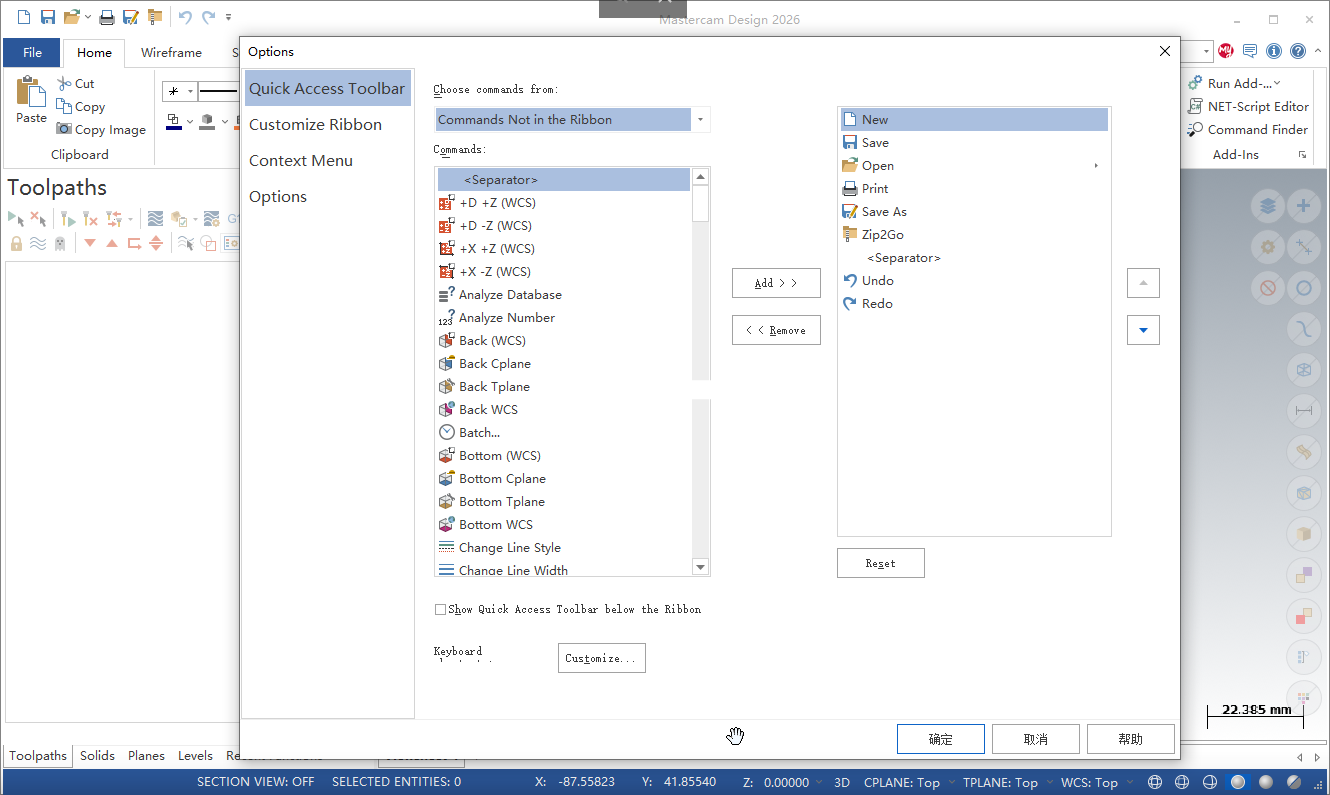Enable Show Quick Access Toolbar below the Ribbon
Viewport: 1330px width, 795px height.
tap(441, 609)
